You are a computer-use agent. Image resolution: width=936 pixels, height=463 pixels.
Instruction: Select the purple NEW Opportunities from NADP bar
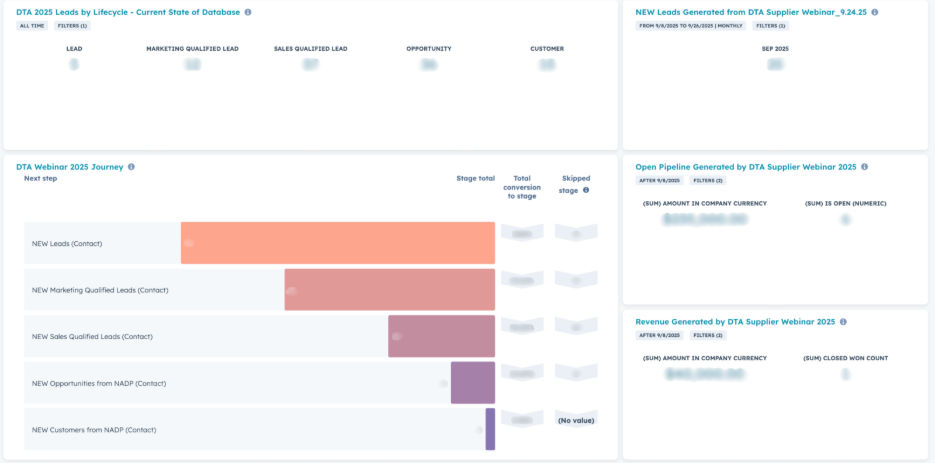pos(472,383)
